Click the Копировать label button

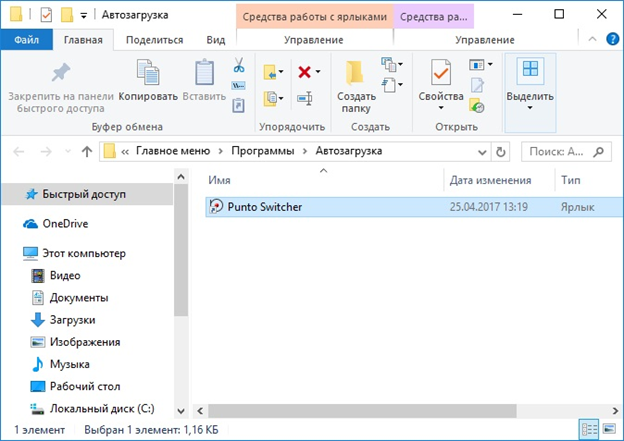point(148,96)
